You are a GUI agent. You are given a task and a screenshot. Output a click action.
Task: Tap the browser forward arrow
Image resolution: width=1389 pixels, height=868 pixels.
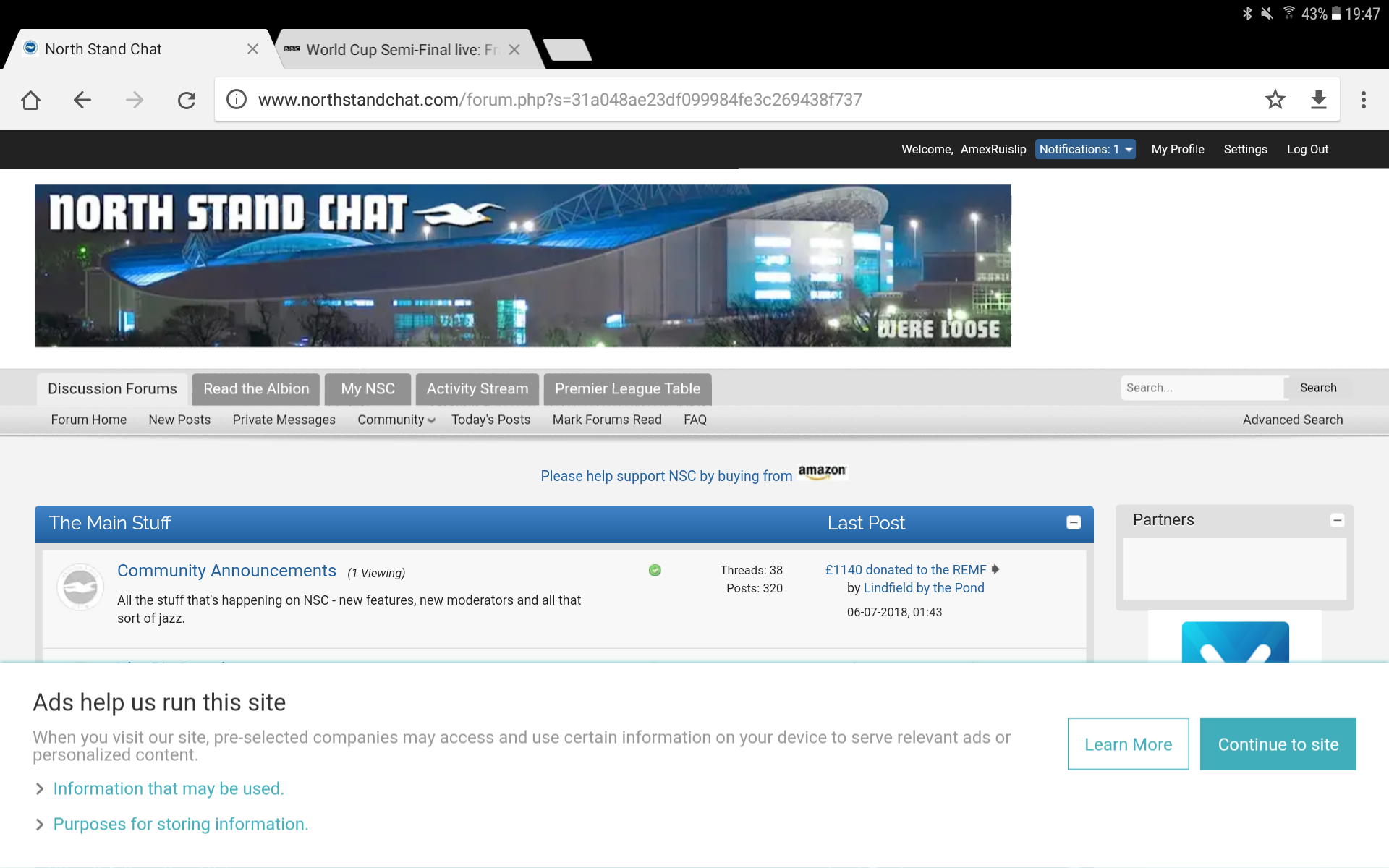(x=135, y=100)
